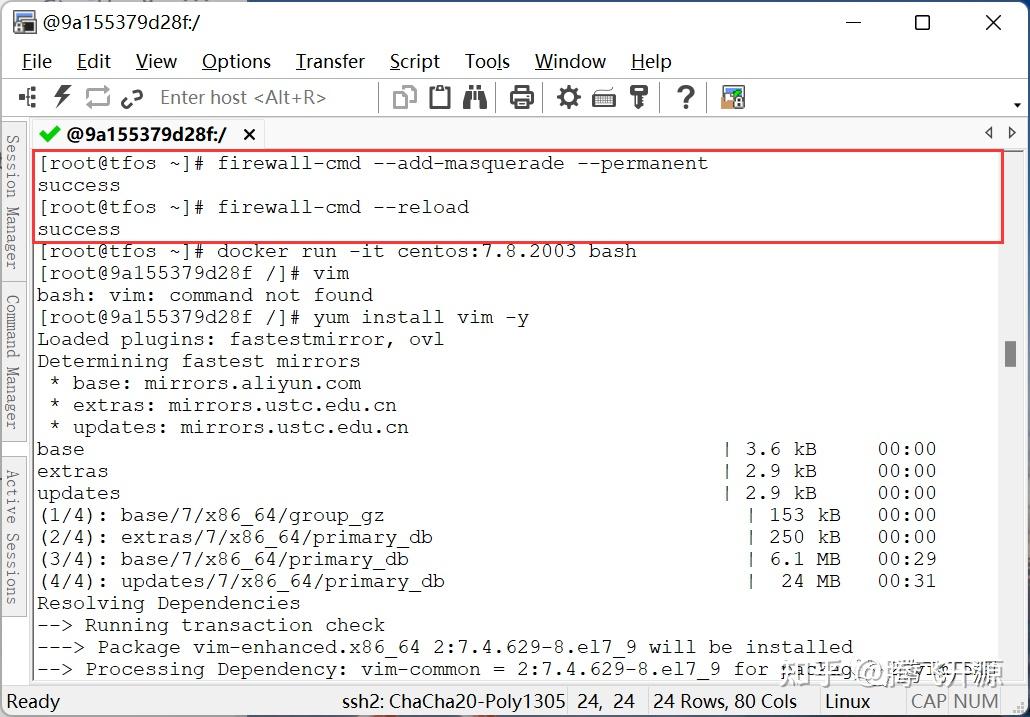Click the tab scroll left arrow
Screen dimensions: 1030x717
click(989, 133)
